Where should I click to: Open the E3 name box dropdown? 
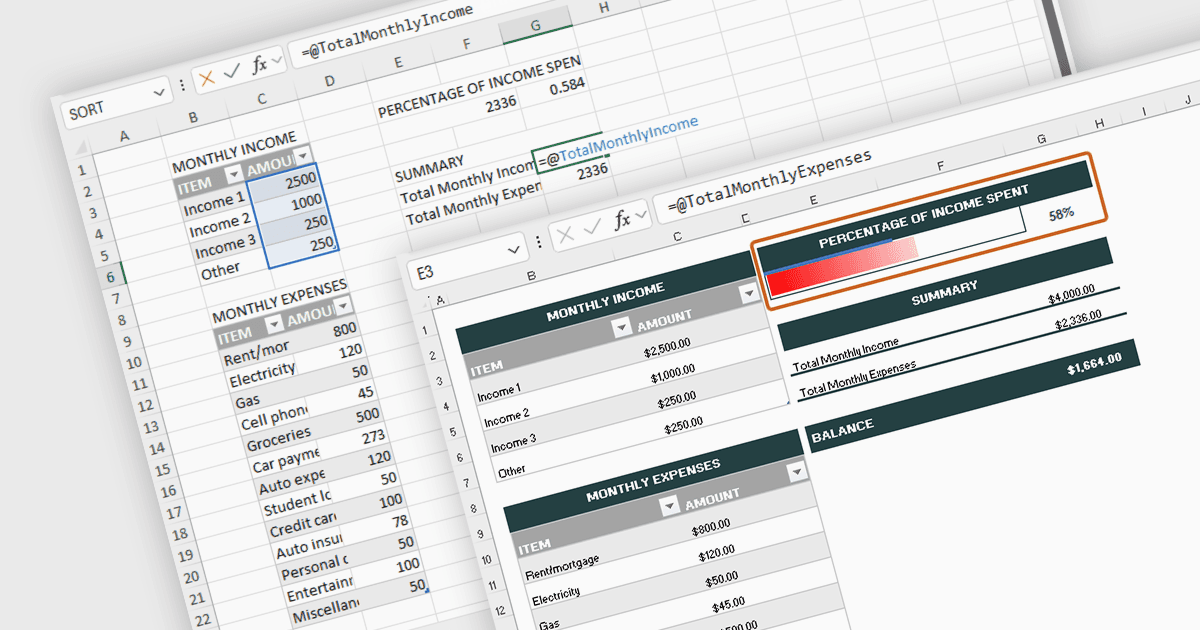(x=516, y=248)
